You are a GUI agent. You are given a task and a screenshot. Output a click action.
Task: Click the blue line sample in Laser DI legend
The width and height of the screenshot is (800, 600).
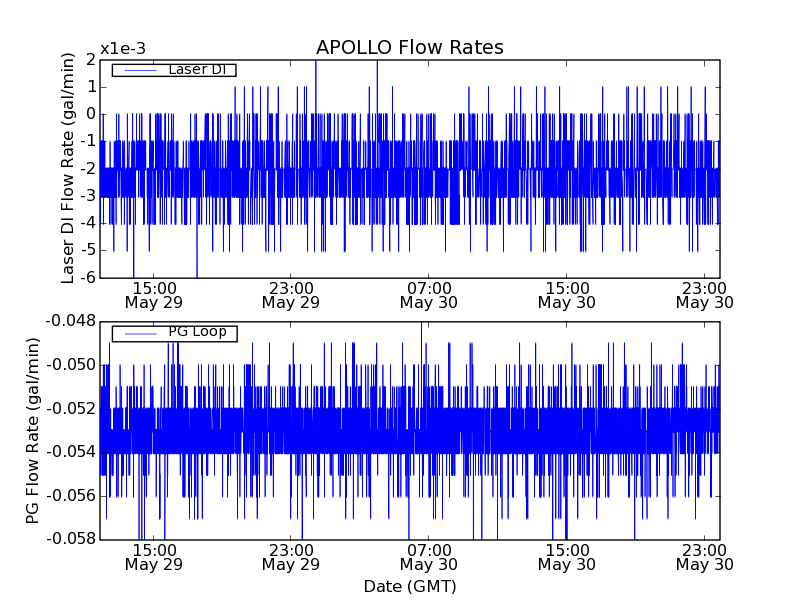click(x=140, y=70)
